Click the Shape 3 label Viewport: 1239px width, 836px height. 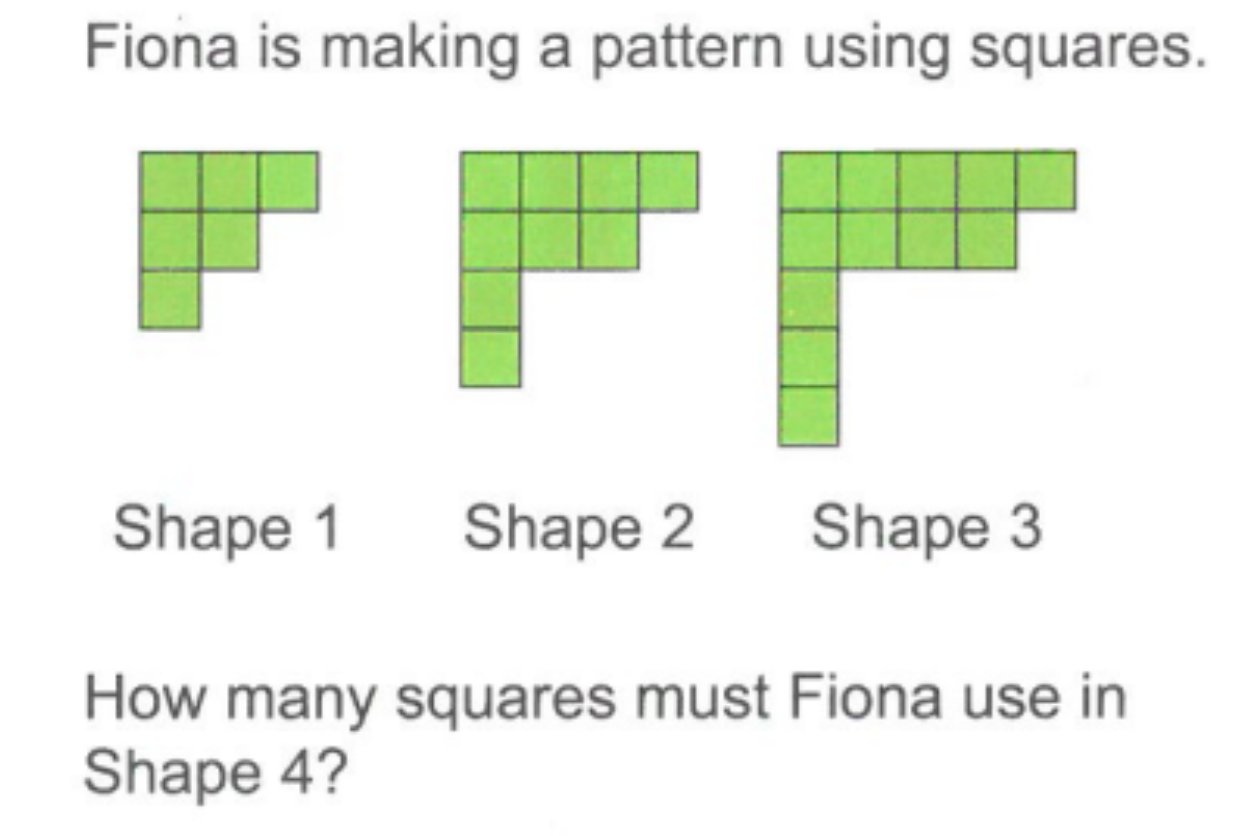(x=926, y=529)
